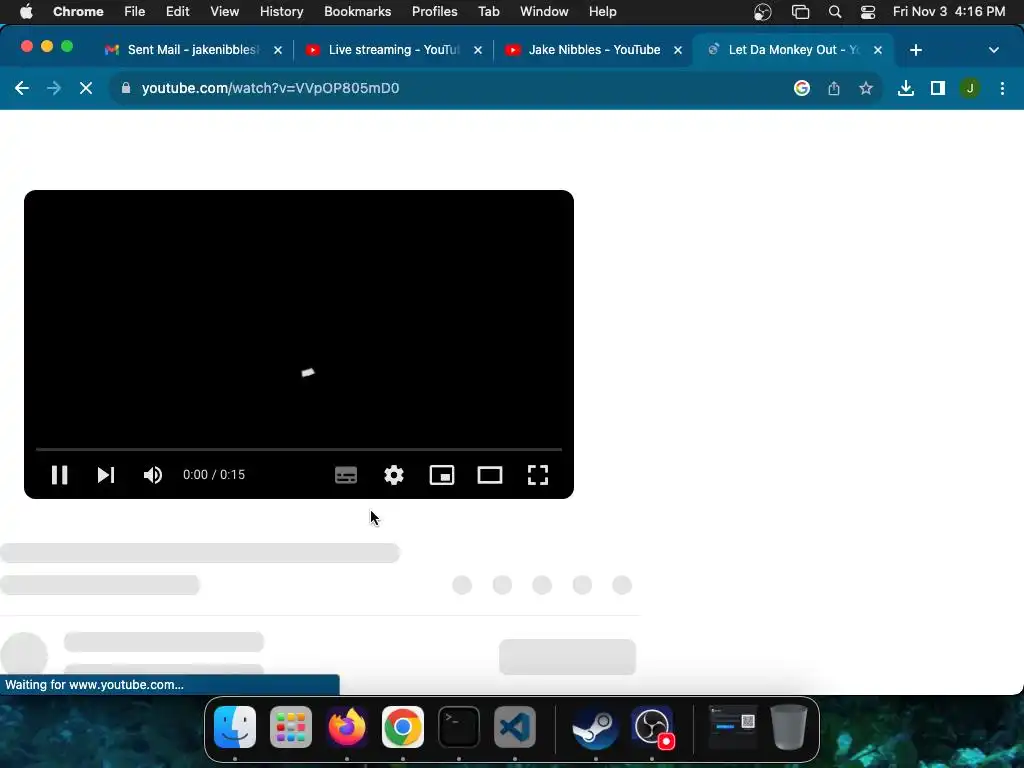The height and width of the screenshot is (768, 1024).
Task: Open Spotlight search
Action: [835, 12]
